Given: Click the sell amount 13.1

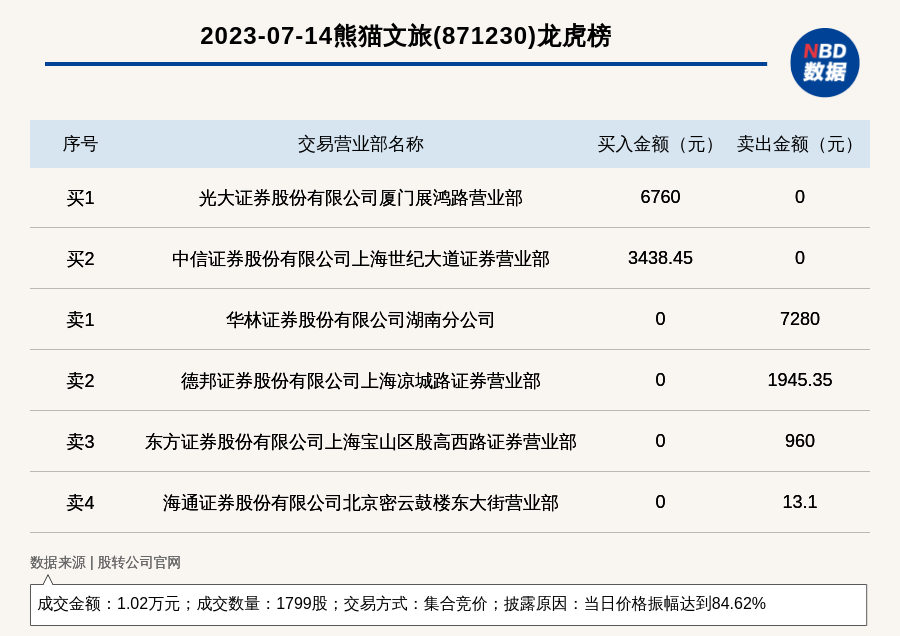Looking at the screenshot, I should pos(800,501).
